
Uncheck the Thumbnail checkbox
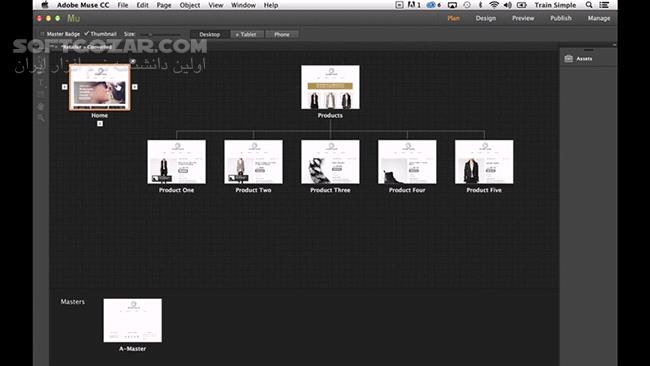(x=87, y=34)
